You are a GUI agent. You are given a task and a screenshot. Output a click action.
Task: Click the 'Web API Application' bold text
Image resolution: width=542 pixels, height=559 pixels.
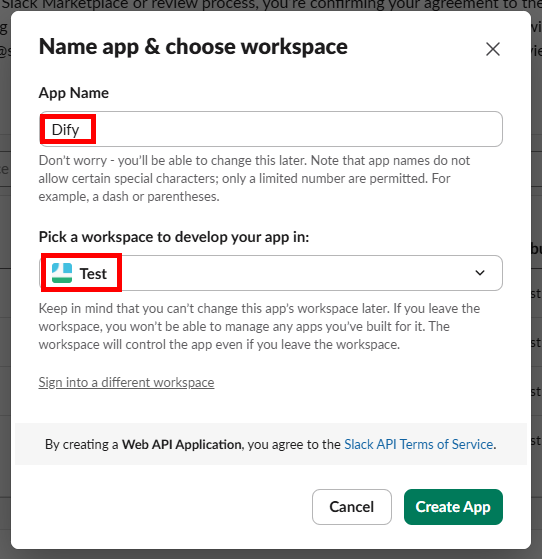point(181,445)
